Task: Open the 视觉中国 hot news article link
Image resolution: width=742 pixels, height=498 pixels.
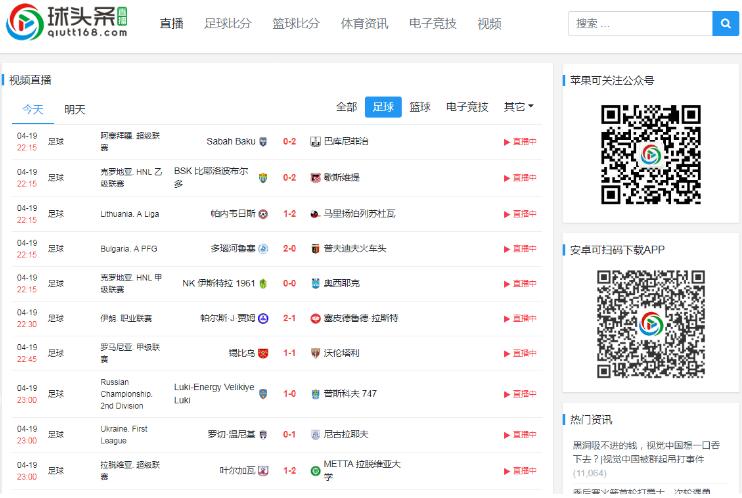Action: (637, 452)
